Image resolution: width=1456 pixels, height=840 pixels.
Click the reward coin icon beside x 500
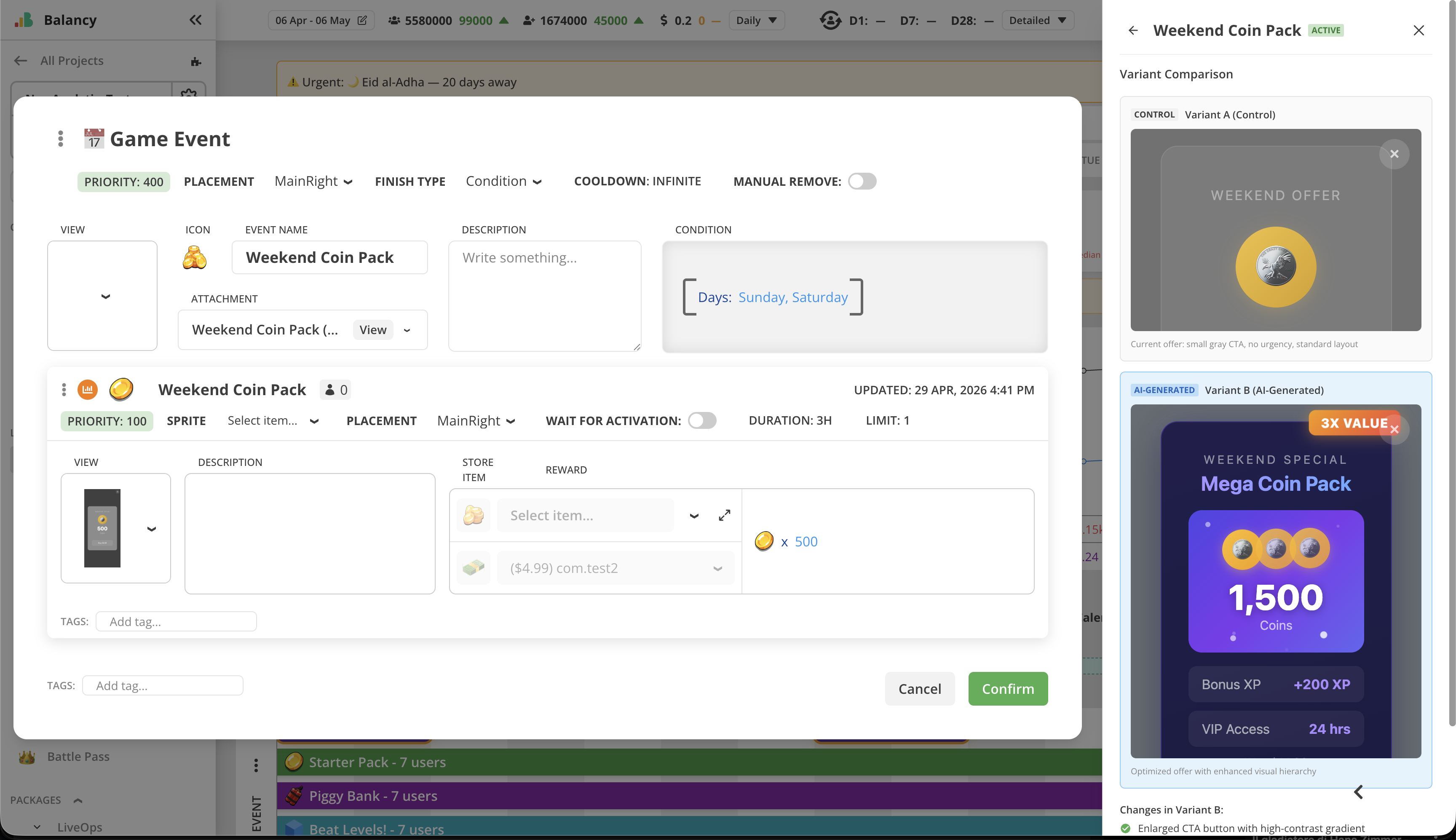coord(764,541)
